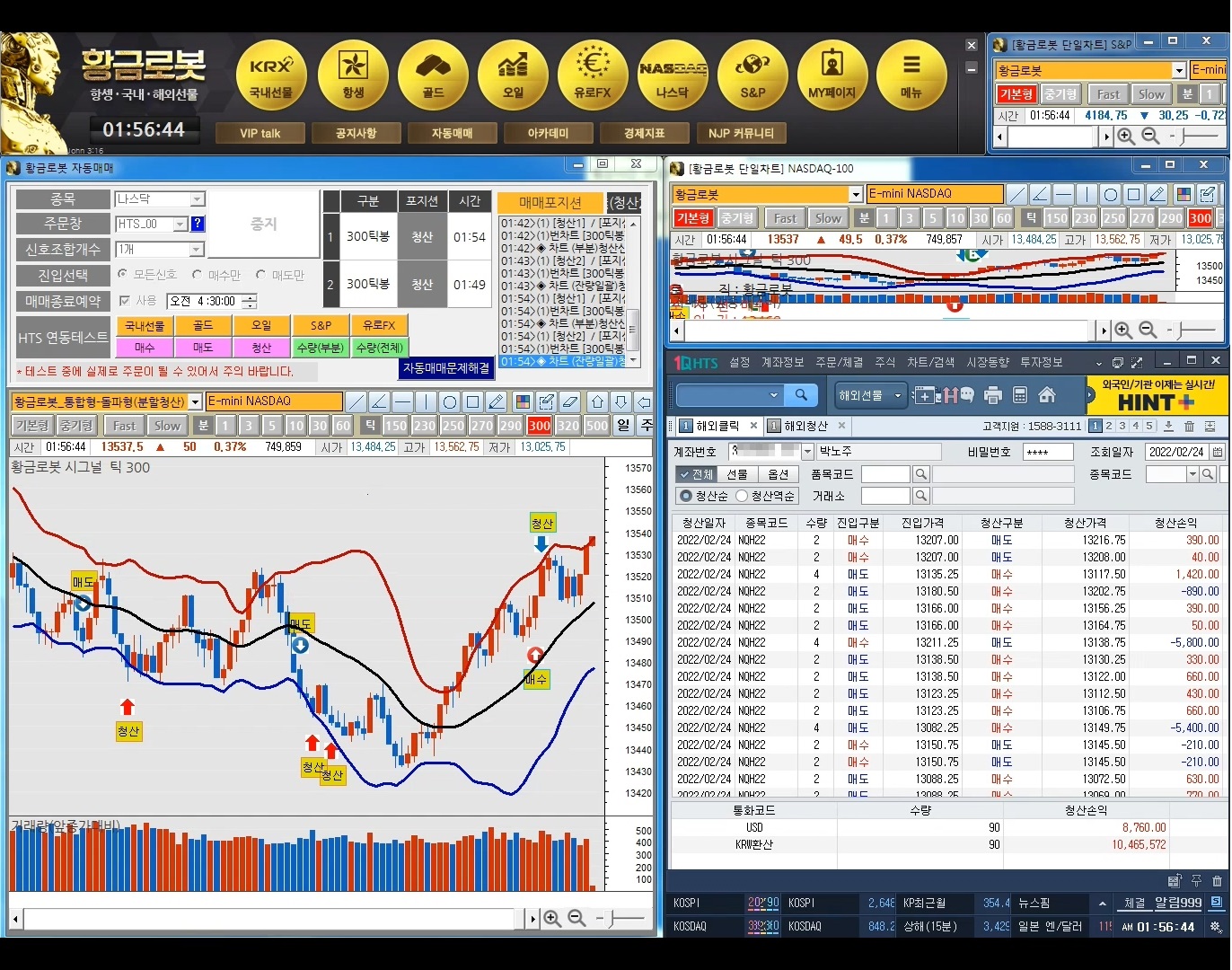The width and height of the screenshot is (1232, 970).
Task: Open the color palette icon in main chart
Action: (522, 401)
